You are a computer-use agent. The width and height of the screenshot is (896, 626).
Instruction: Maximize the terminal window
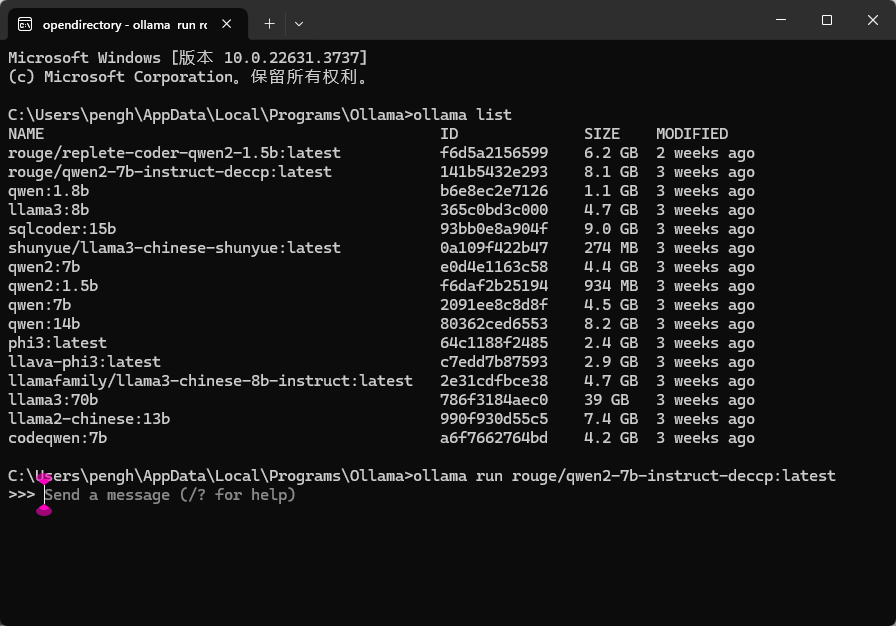[826, 20]
